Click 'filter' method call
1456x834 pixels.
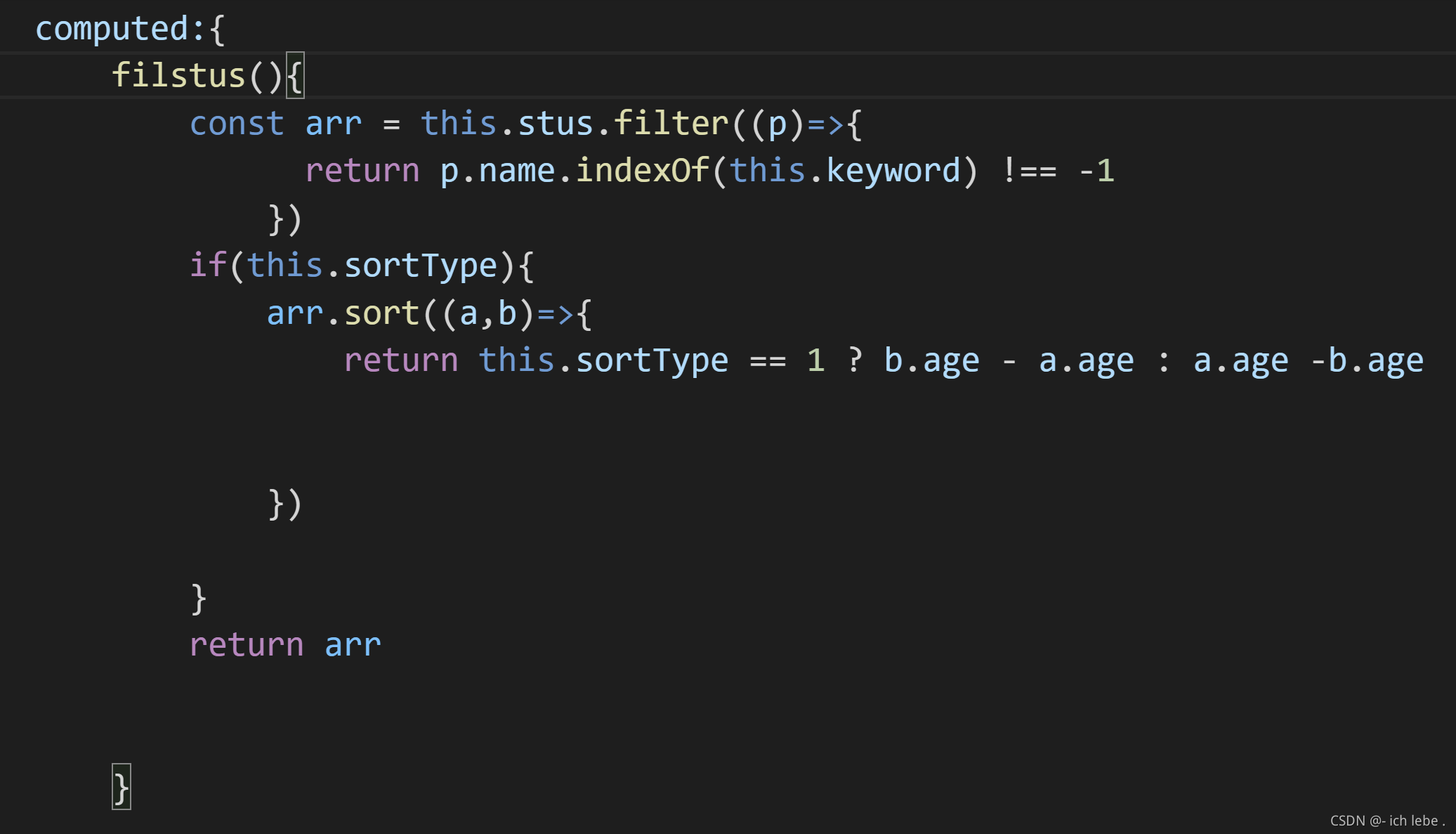coord(671,124)
